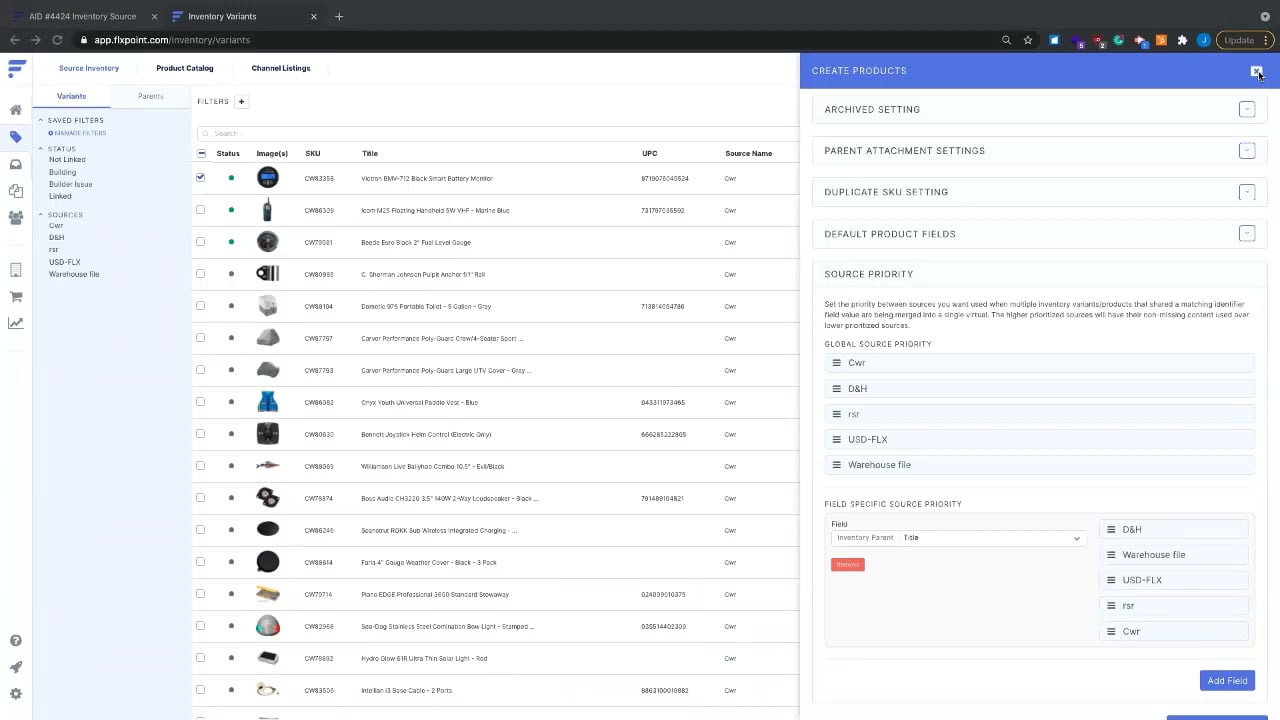Open the Victron battery monitor thumbnail

click(267, 178)
